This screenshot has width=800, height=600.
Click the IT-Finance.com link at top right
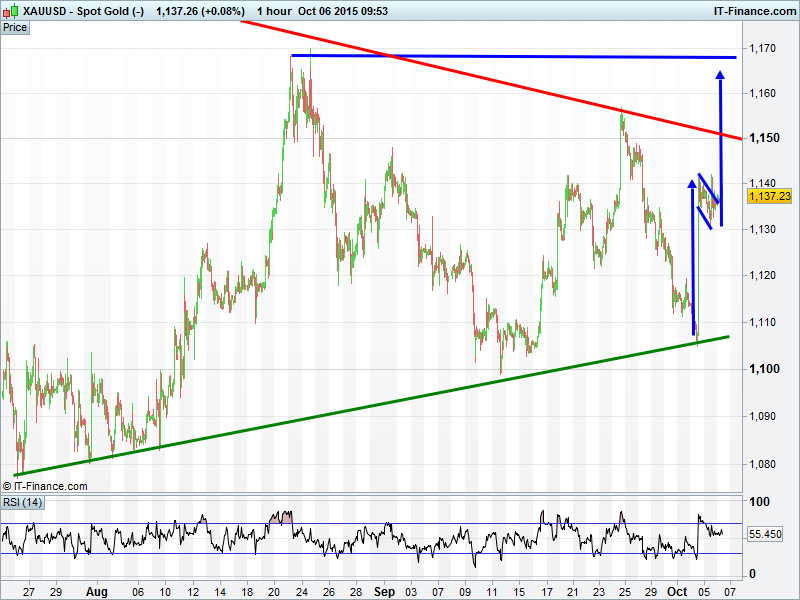(x=754, y=10)
